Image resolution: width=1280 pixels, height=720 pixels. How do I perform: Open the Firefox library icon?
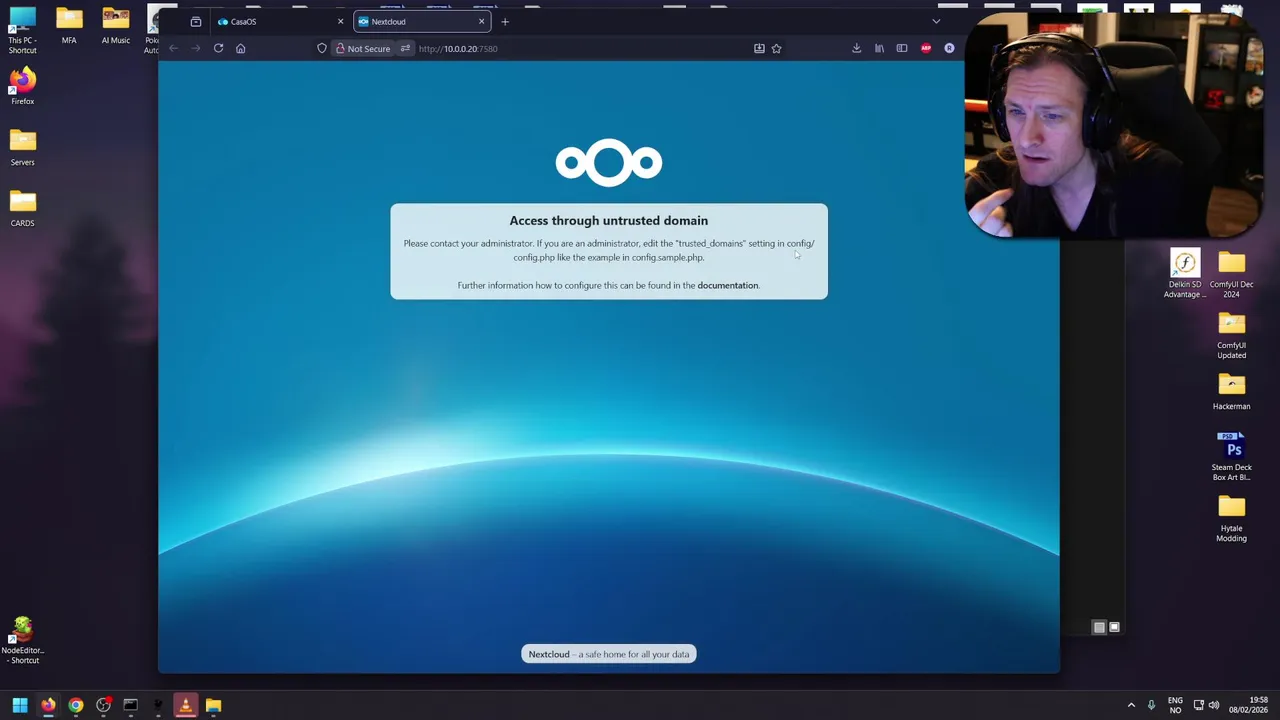(x=879, y=48)
